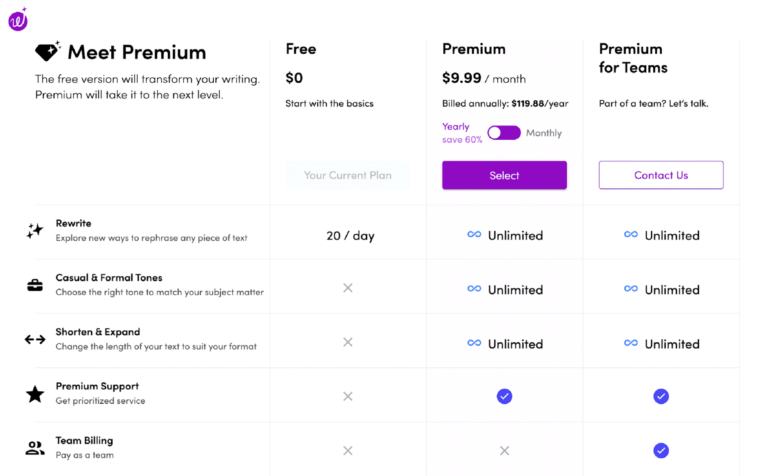Viewport: 768px width, 476px height.
Task: Click the Casual & Formal Tones briefcase icon
Action: pyautogui.click(x=35, y=285)
